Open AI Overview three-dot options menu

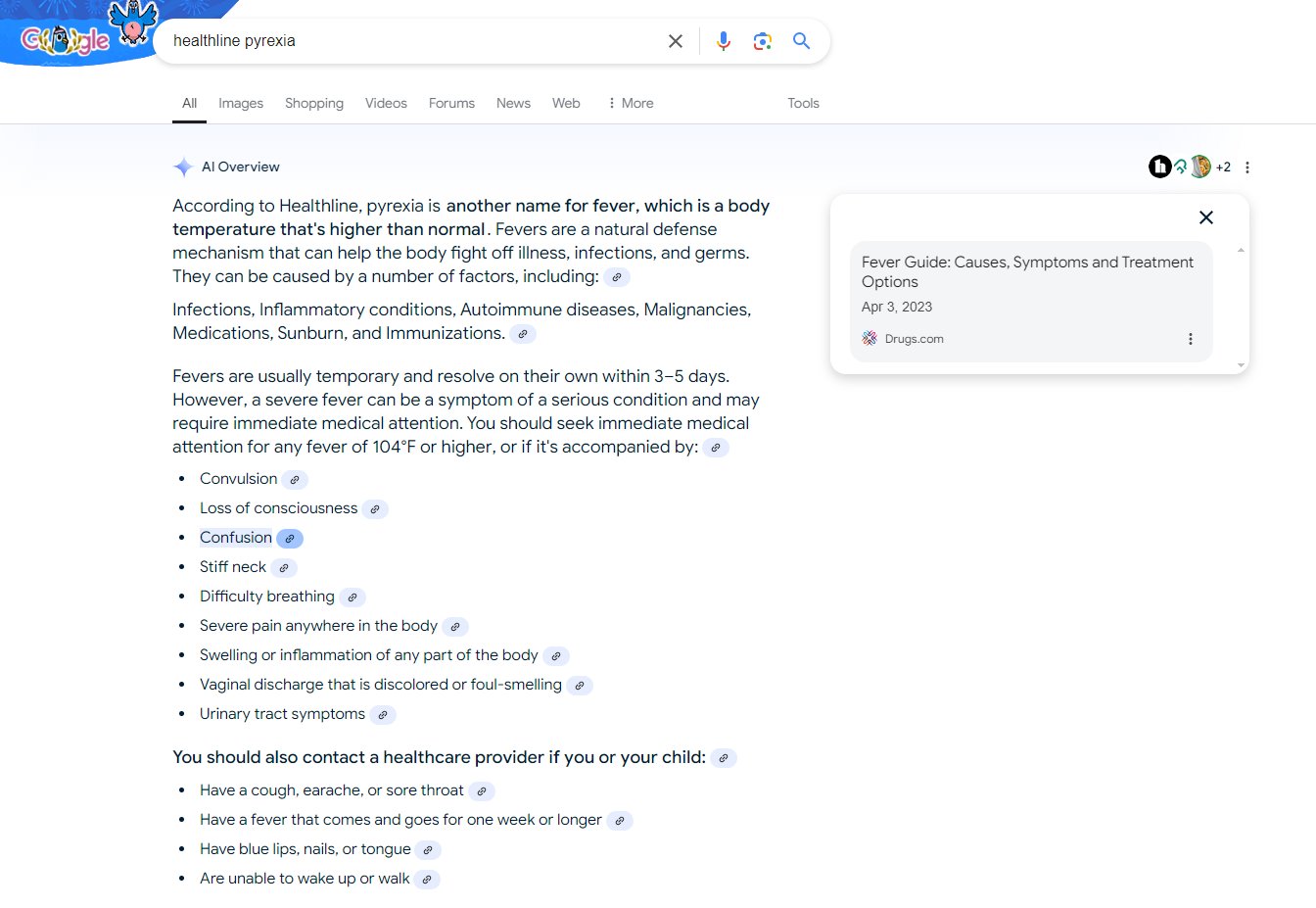(1247, 167)
